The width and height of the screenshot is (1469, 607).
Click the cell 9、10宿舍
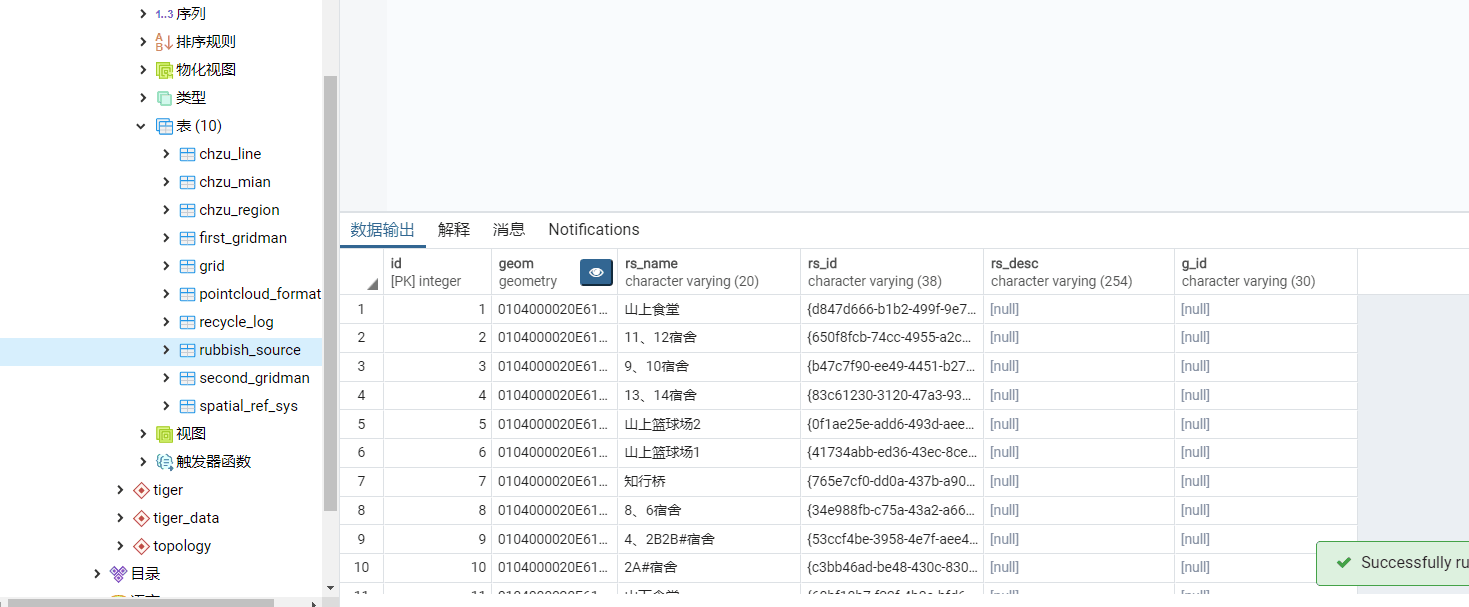[709, 366]
